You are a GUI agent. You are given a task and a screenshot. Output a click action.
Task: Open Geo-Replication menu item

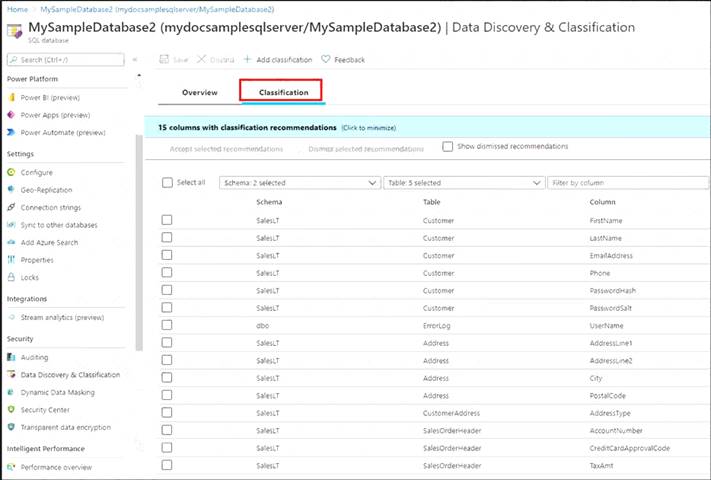click(x=46, y=190)
